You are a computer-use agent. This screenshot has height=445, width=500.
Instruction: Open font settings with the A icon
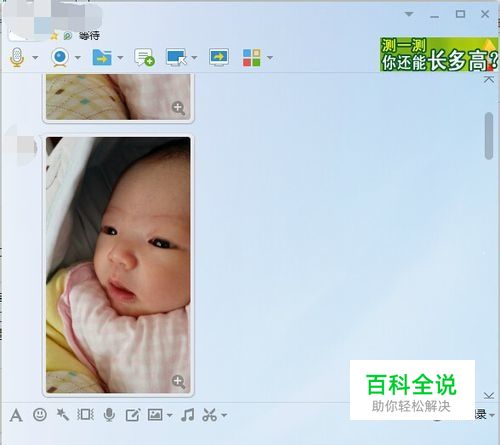pos(16,415)
